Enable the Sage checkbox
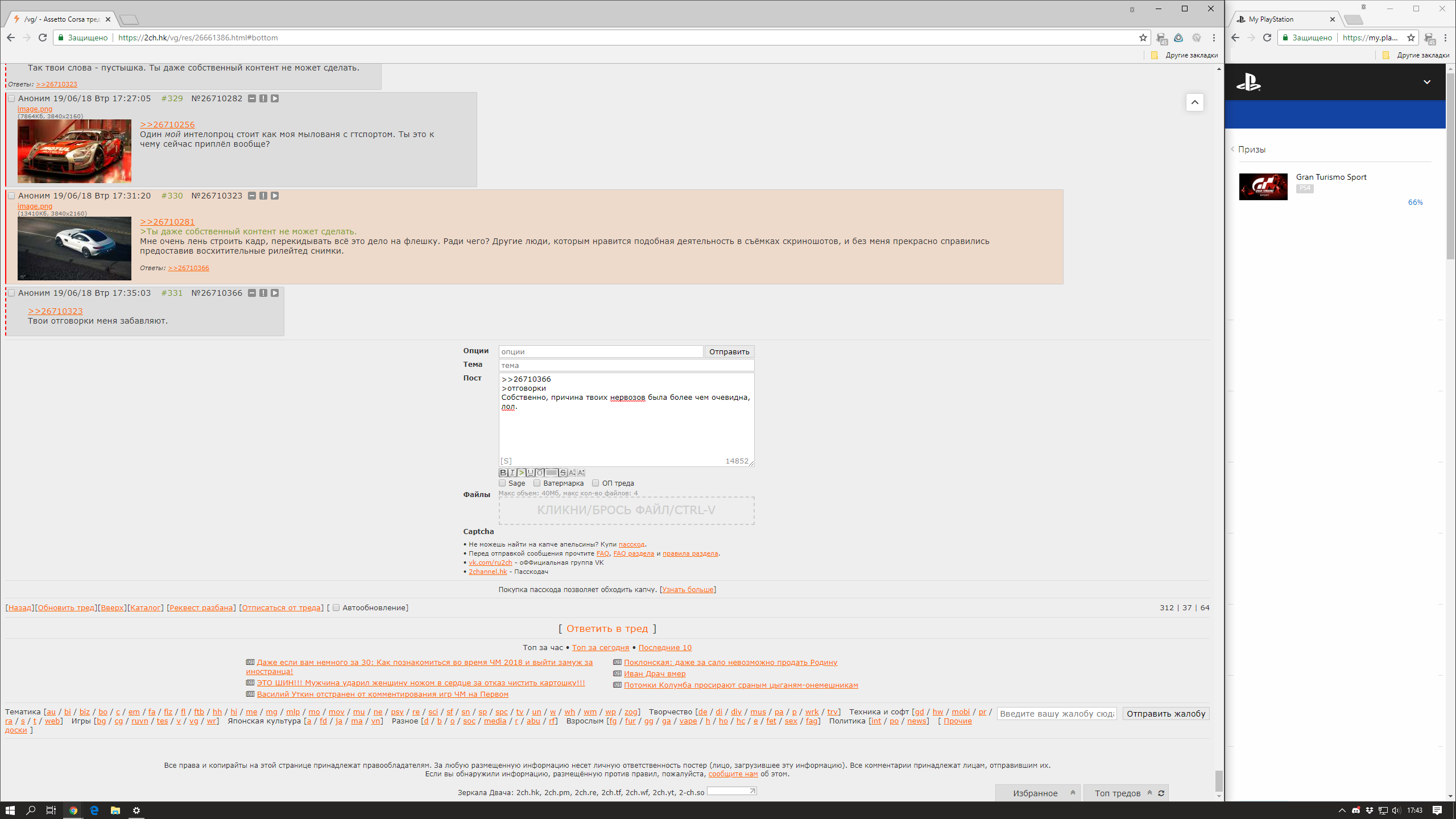1456x819 pixels. point(502,483)
